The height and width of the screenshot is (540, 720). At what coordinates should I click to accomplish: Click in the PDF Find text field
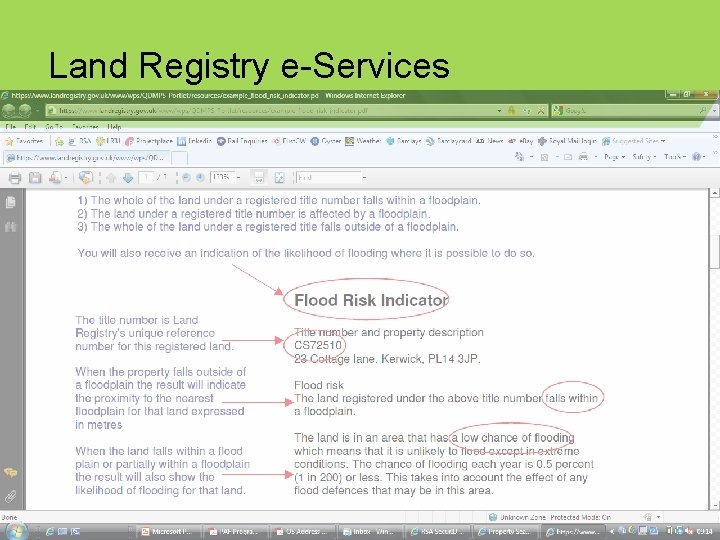pyautogui.click(x=329, y=177)
